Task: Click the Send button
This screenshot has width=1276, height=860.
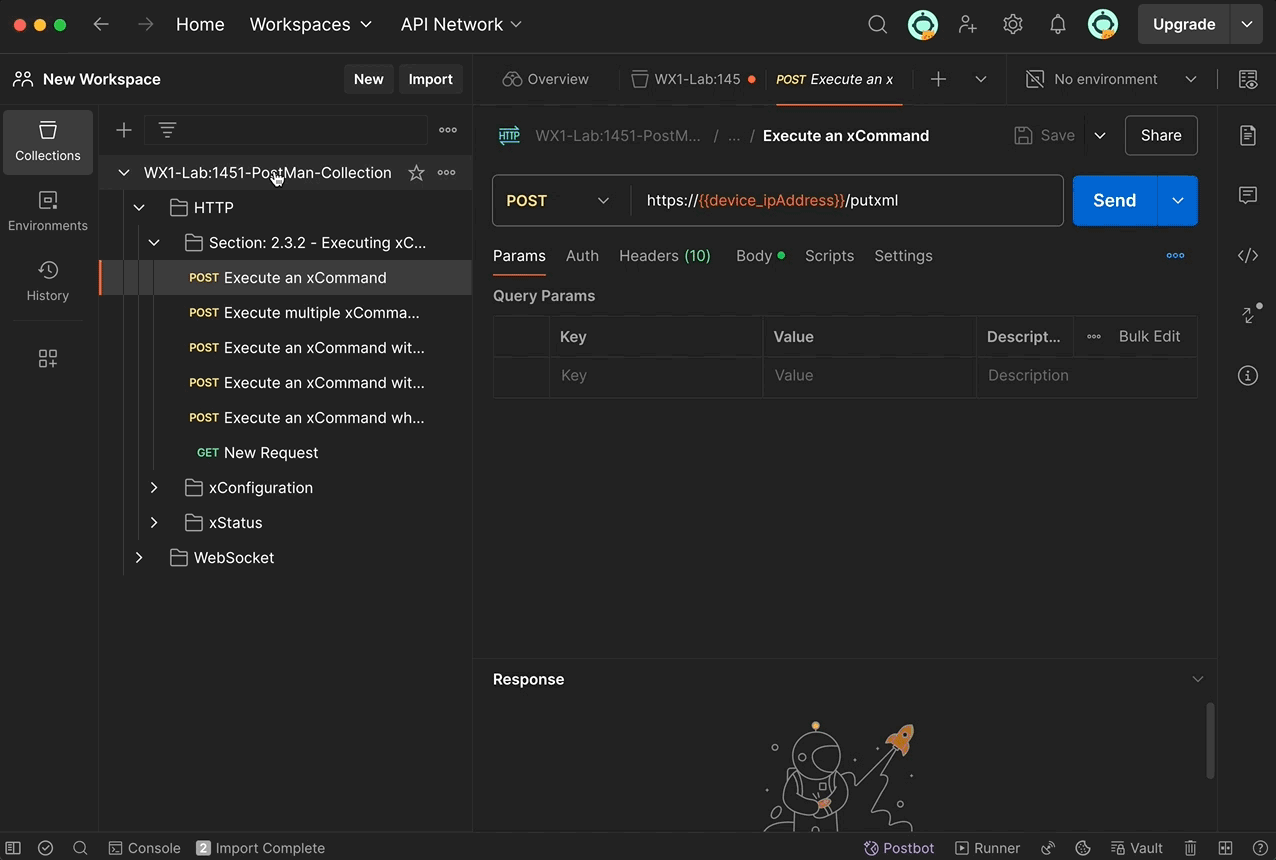Action: [1113, 201]
